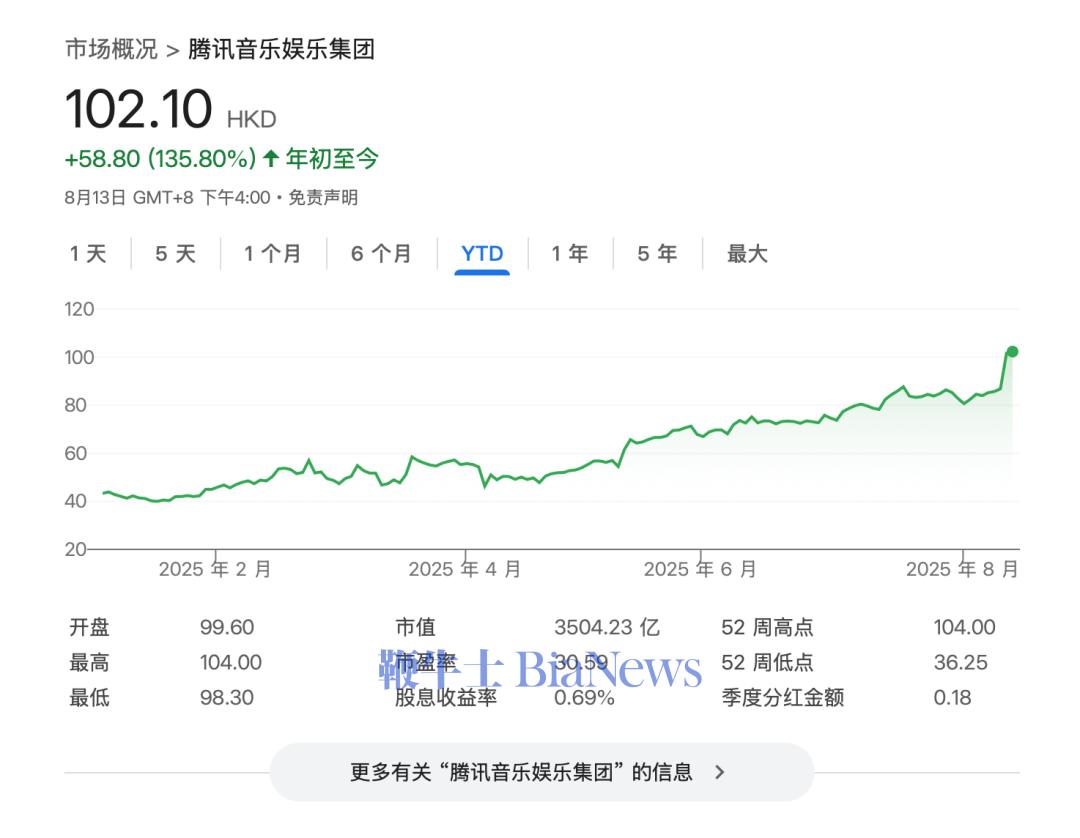
Task: Select the 5 年 range tab
Action: pos(657,253)
